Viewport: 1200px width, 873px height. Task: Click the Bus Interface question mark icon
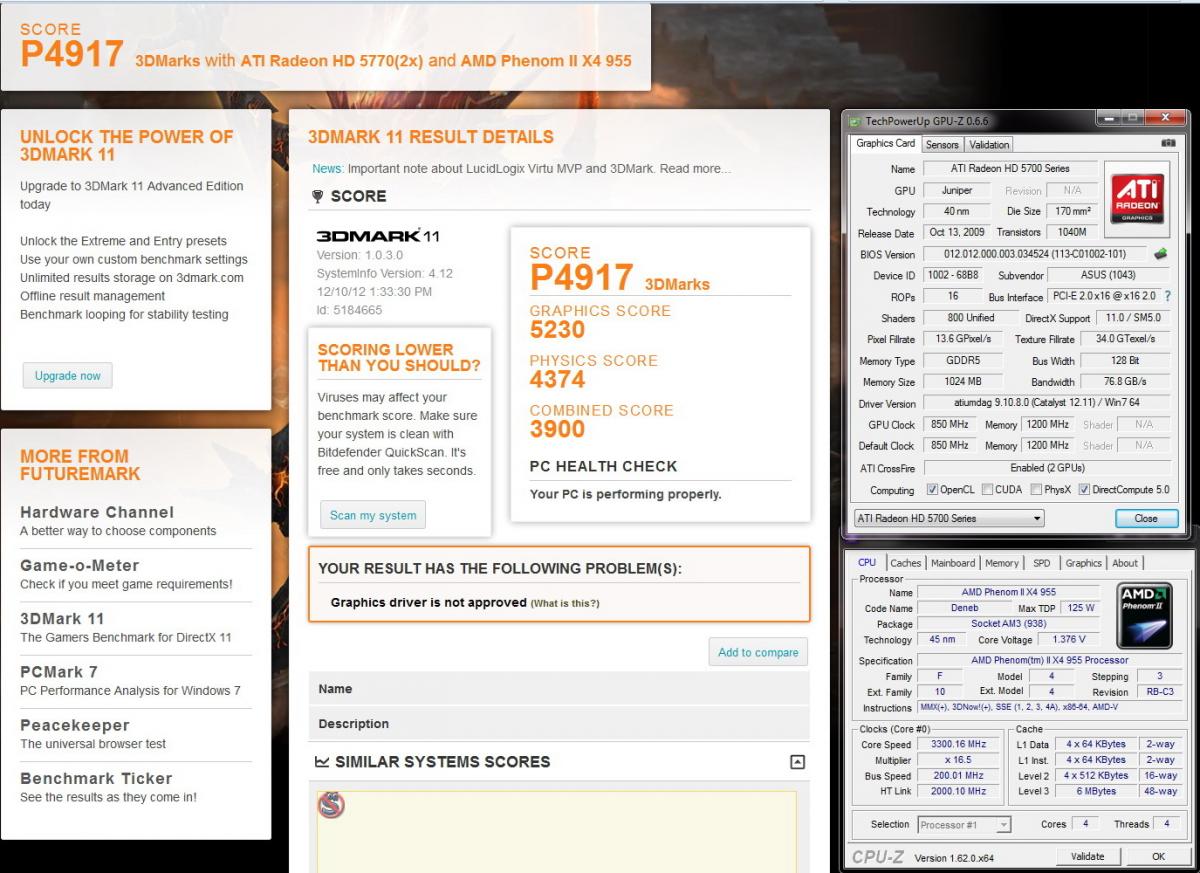pos(1168,297)
